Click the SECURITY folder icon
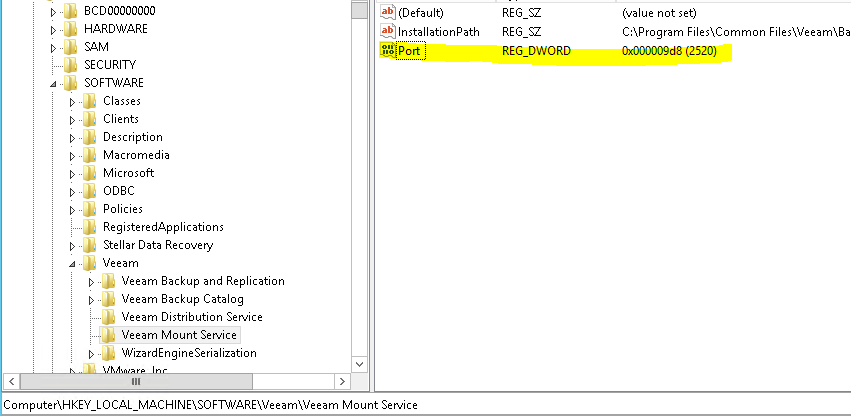 pos(71,65)
